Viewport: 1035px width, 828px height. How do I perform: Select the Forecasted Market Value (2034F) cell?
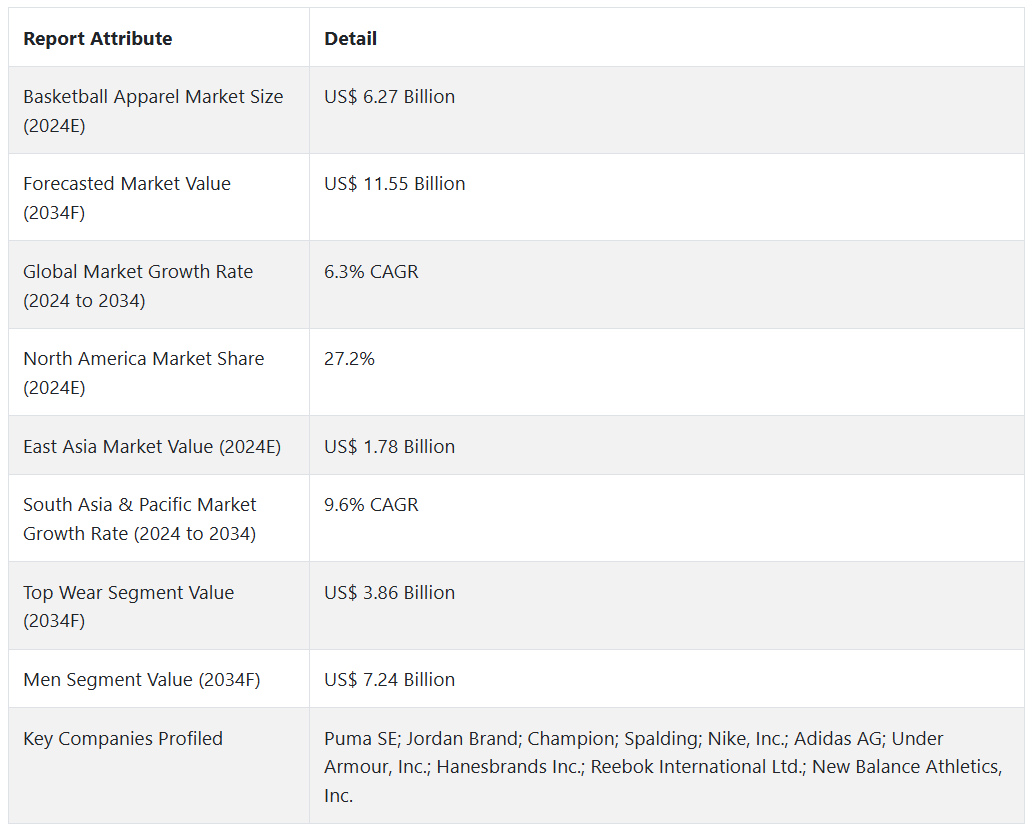coord(127,198)
